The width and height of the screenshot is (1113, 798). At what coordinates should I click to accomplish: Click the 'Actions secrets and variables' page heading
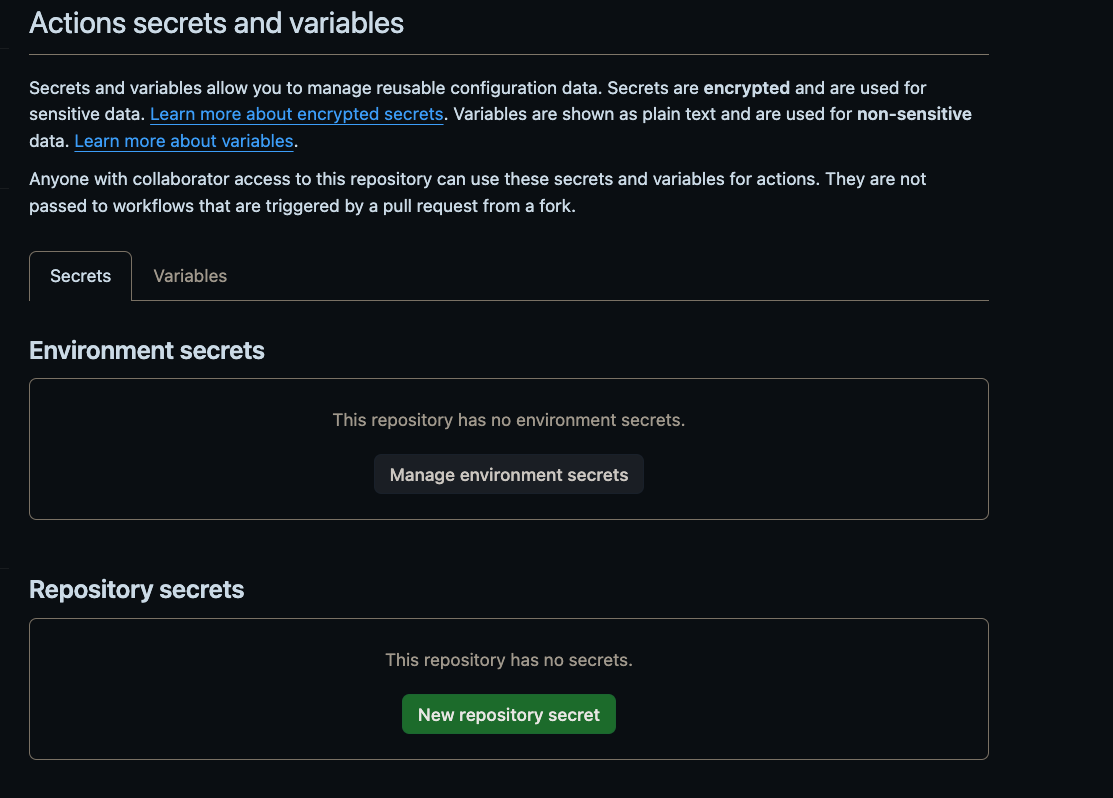point(216,23)
